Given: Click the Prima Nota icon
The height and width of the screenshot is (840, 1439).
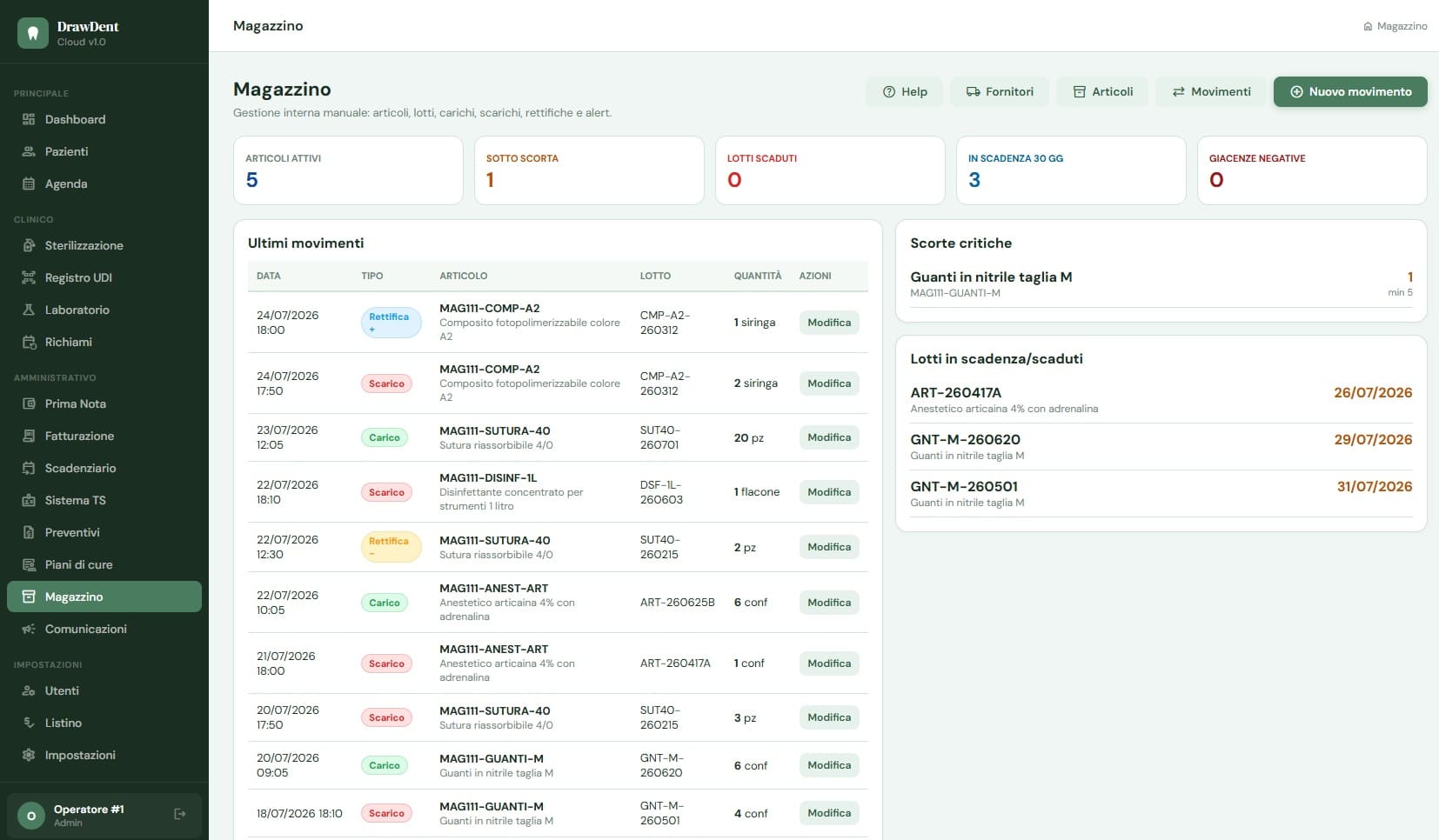Looking at the screenshot, I should click(29, 403).
